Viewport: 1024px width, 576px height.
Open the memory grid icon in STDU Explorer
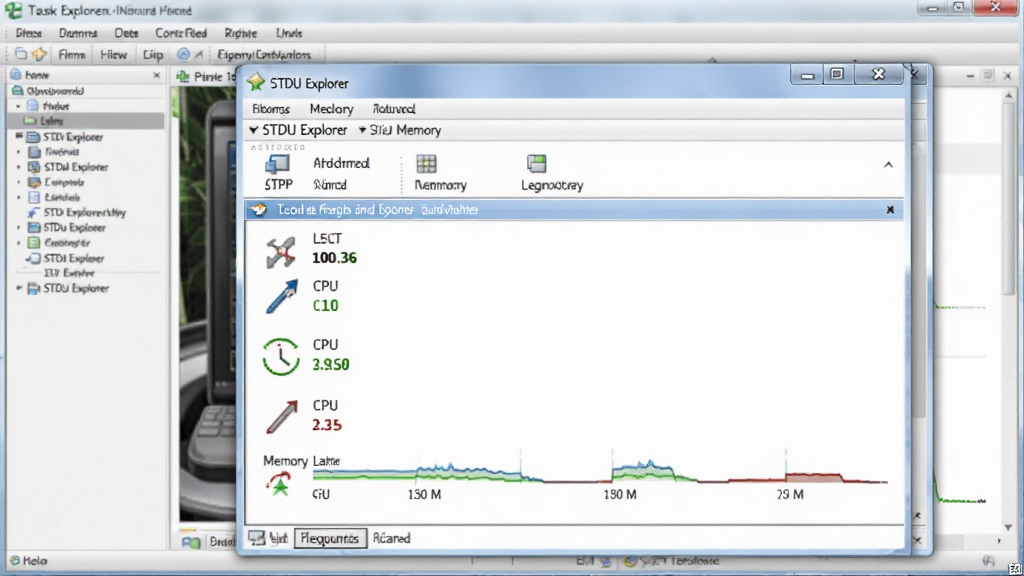pos(426,163)
